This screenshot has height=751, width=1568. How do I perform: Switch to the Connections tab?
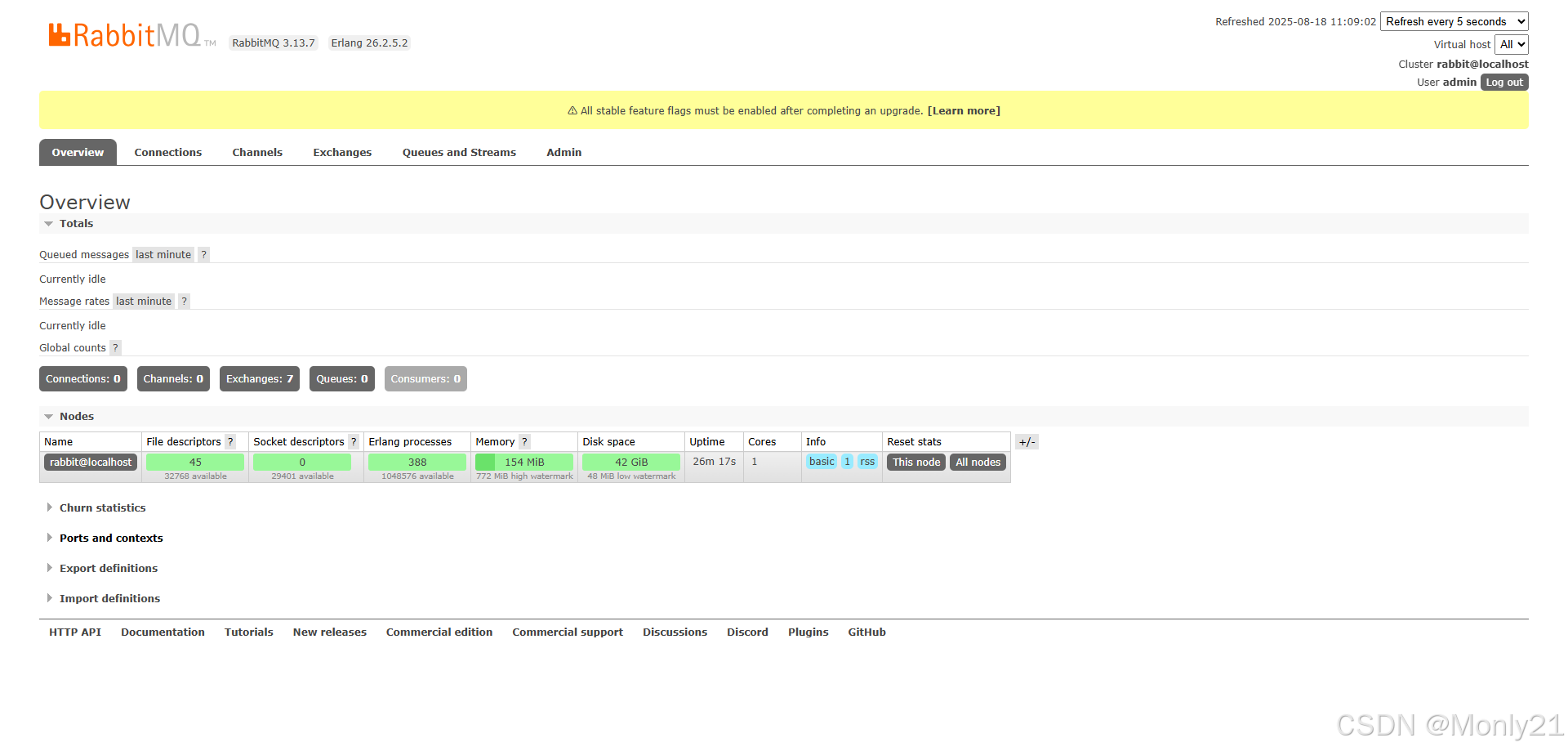168,153
